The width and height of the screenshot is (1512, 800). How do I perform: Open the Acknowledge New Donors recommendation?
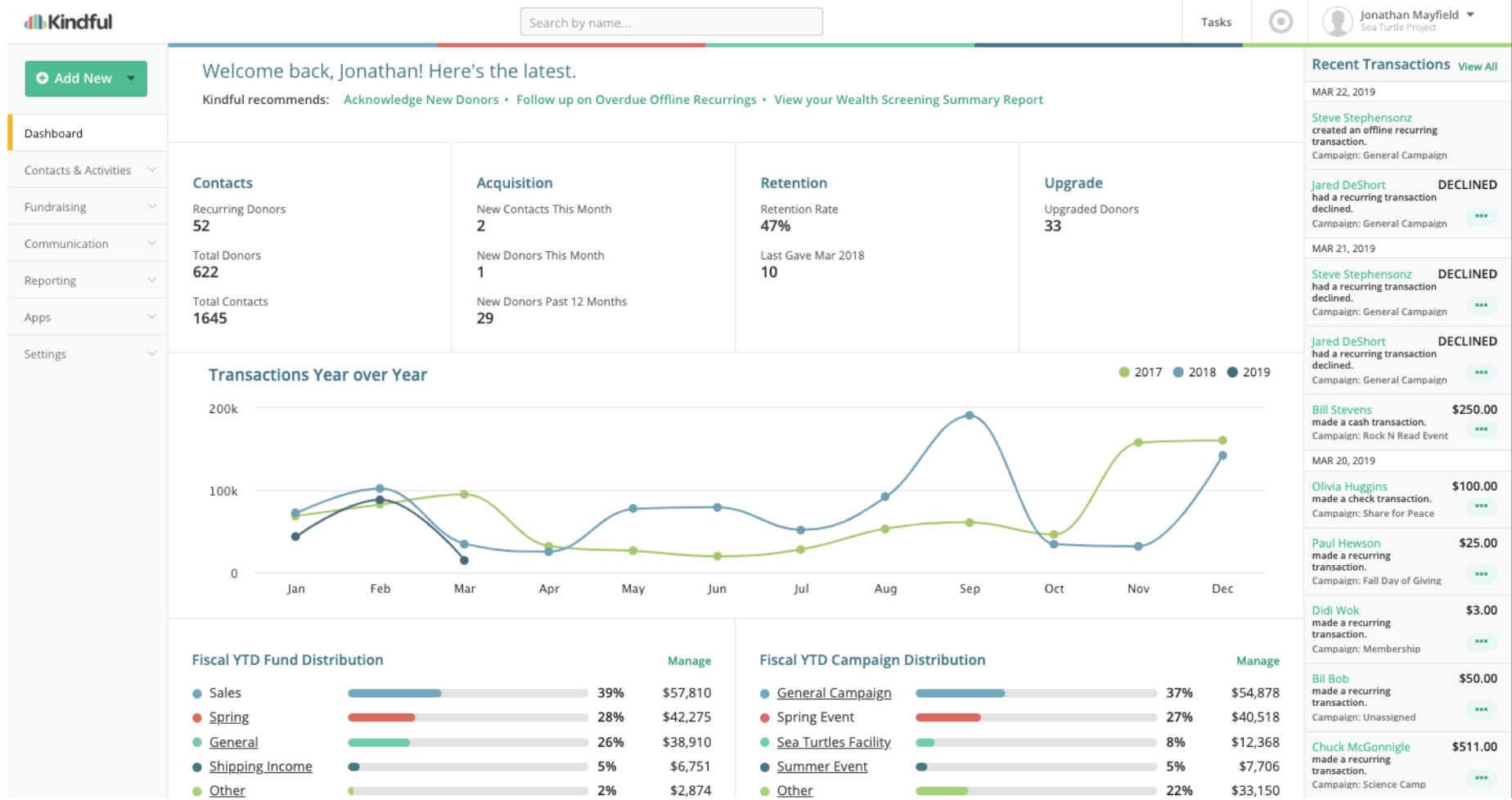(x=421, y=99)
